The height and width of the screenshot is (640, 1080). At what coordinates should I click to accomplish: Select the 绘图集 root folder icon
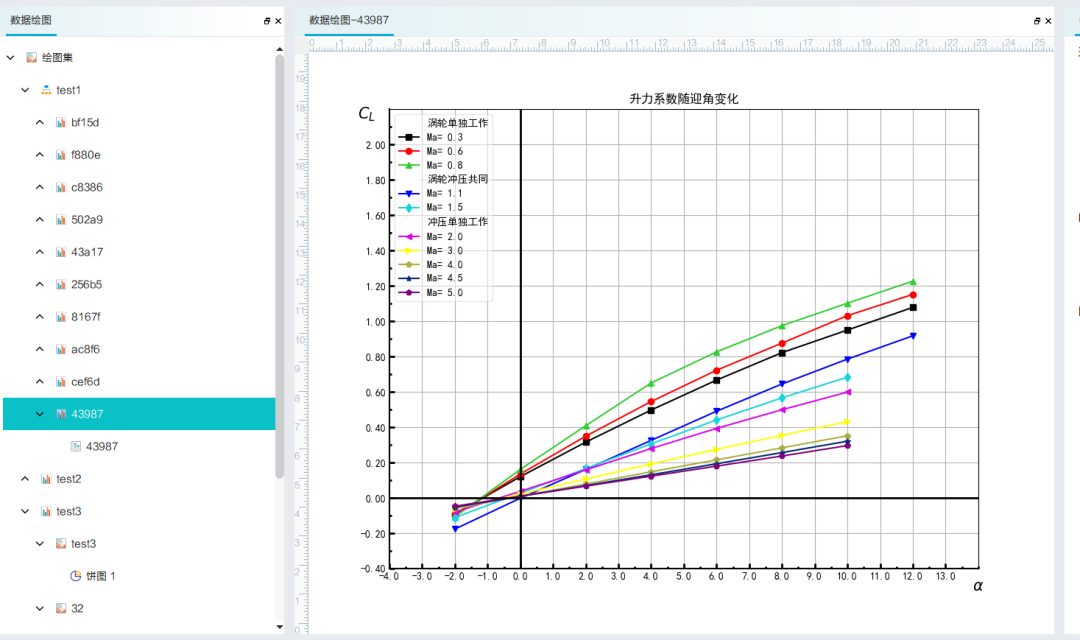[x=32, y=58]
